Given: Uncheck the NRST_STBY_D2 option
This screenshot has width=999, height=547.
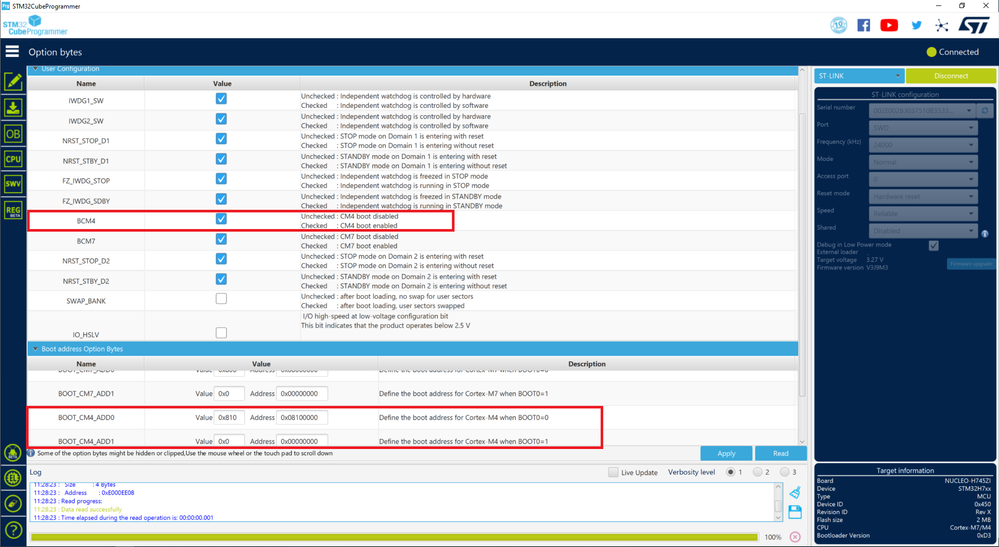Looking at the screenshot, I should click(x=221, y=279).
